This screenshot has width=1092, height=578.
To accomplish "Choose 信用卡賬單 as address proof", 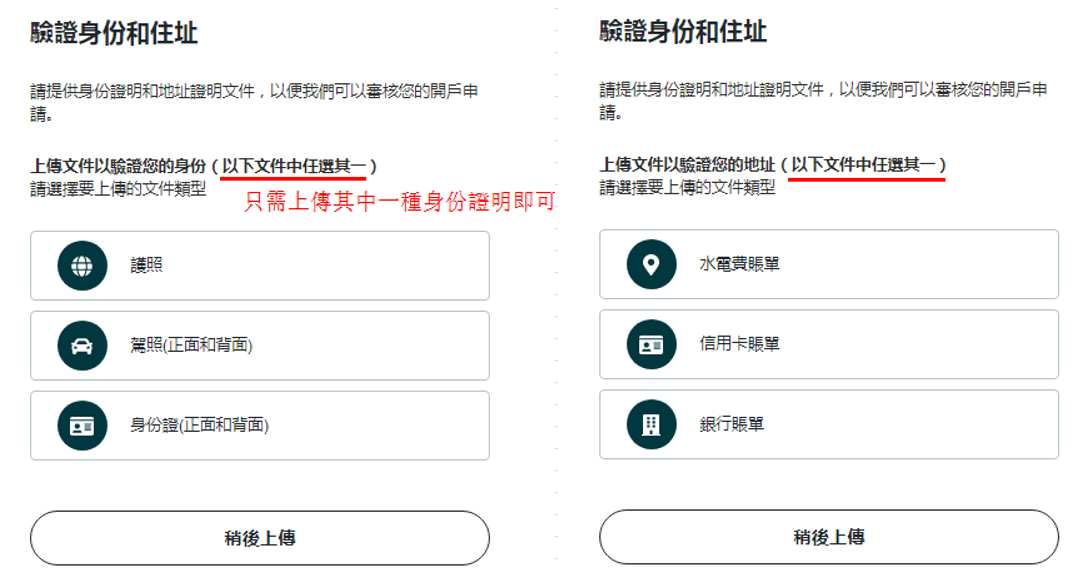I will pos(830,345).
